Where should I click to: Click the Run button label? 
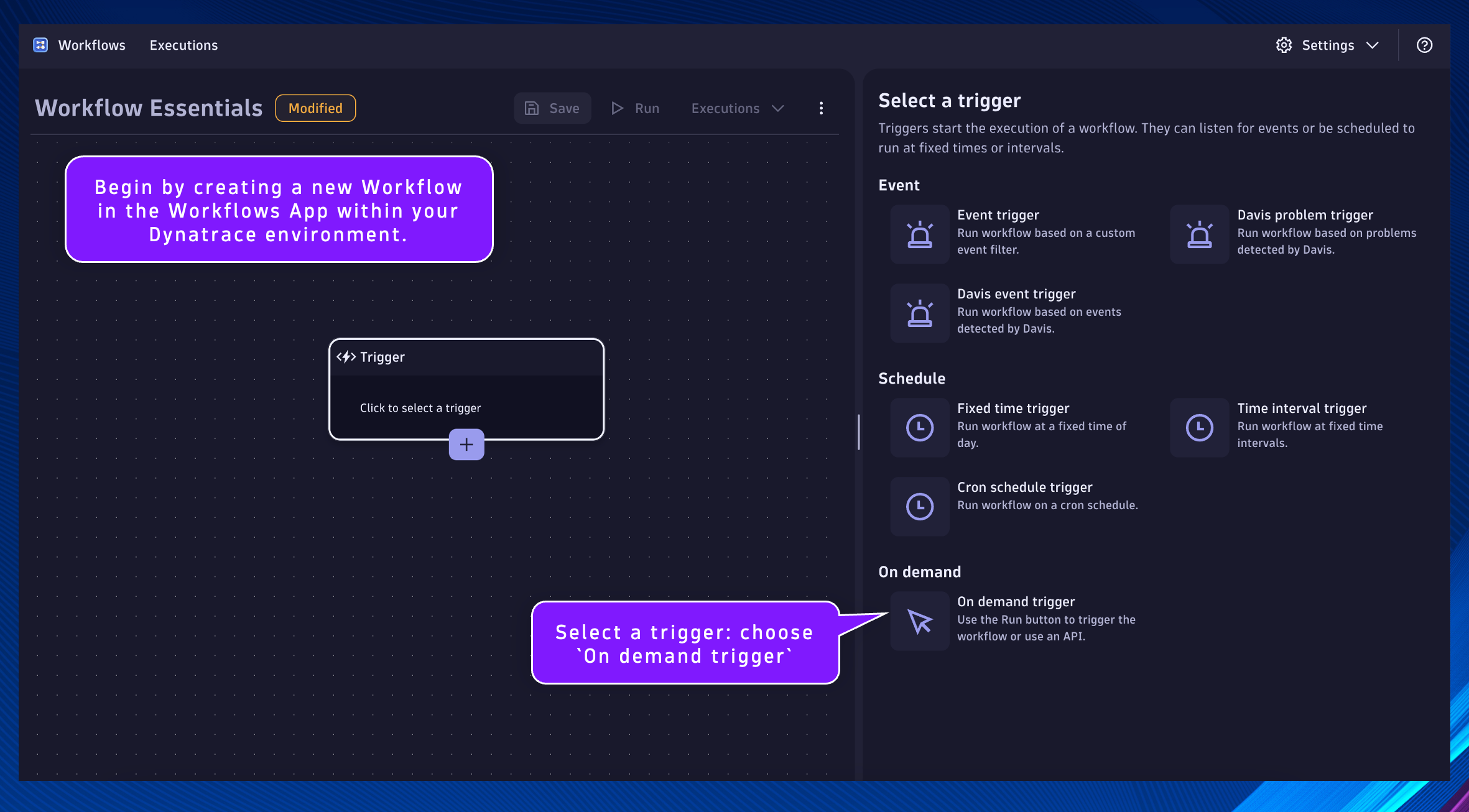(647, 108)
